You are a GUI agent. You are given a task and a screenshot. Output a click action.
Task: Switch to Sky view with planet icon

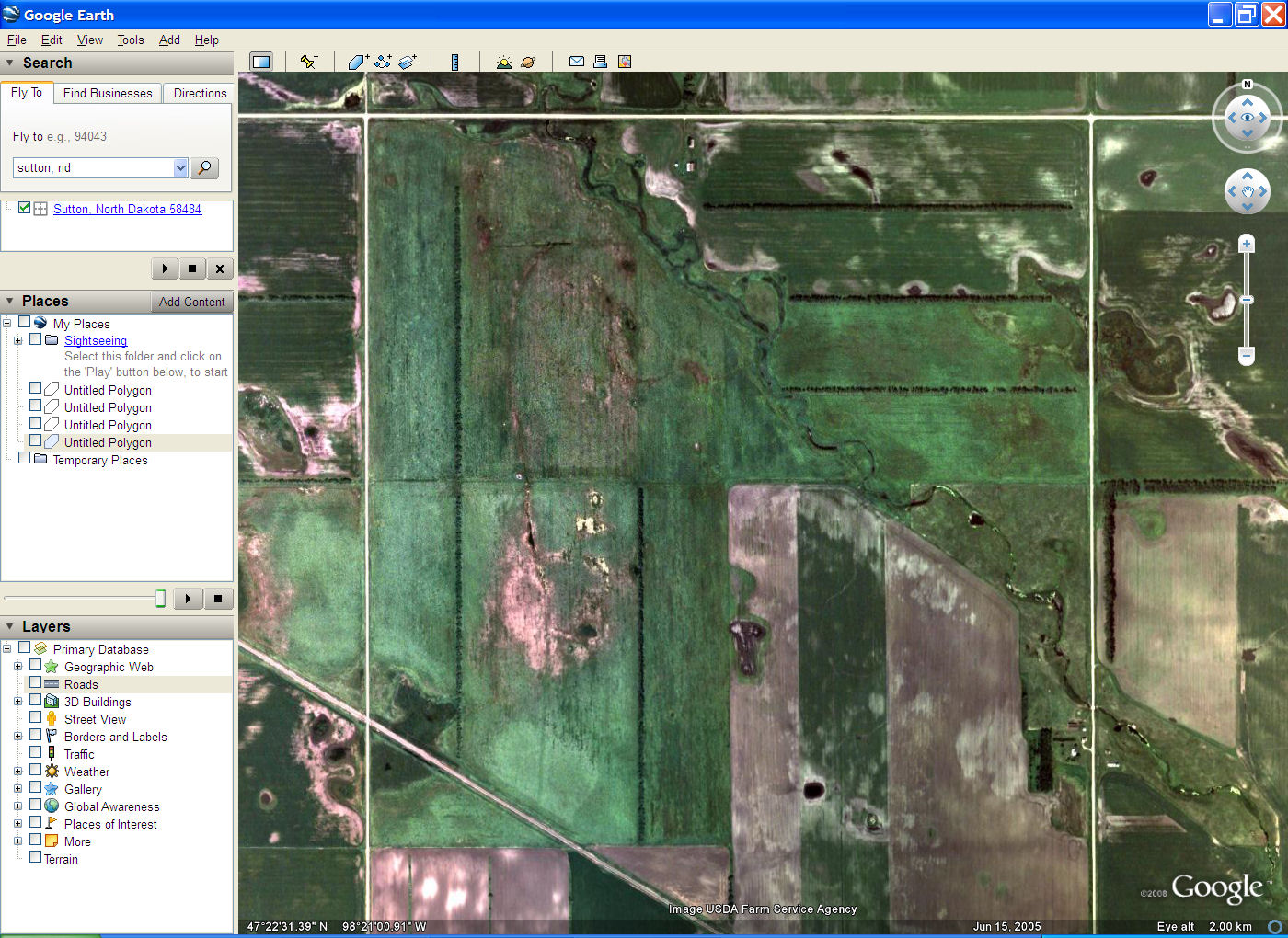coord(528,62)
